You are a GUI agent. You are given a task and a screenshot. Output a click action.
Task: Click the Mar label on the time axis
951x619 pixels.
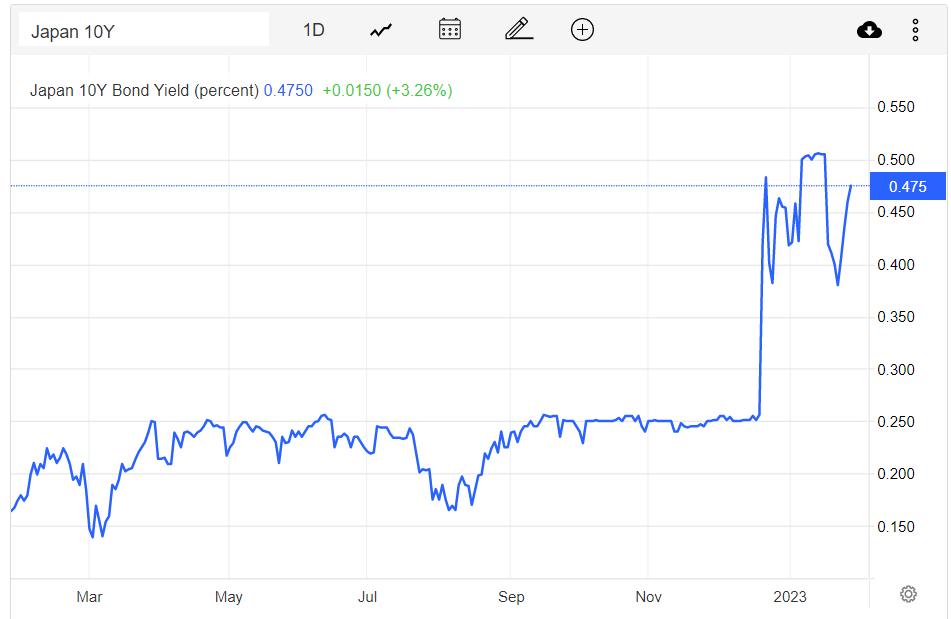click(89, 597)
